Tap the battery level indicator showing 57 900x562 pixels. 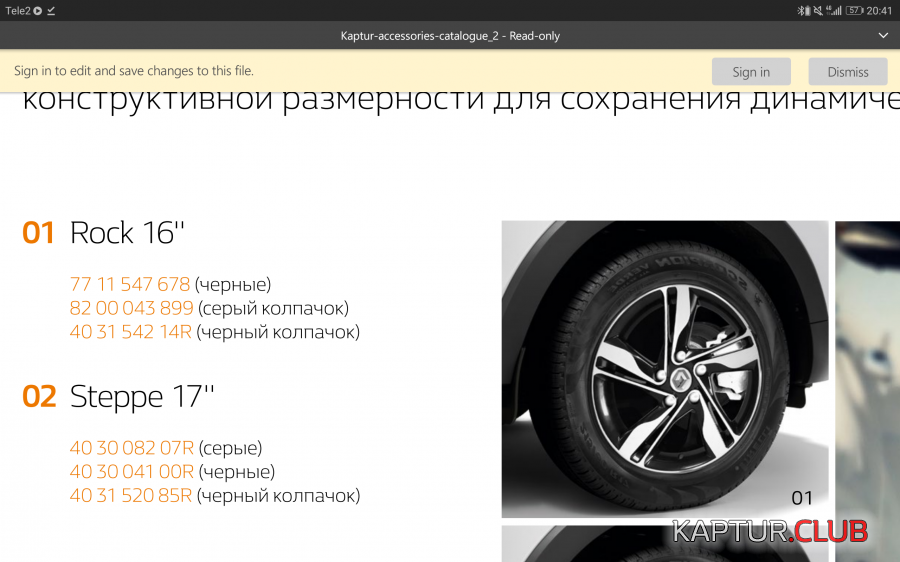[x=855, y=10]
